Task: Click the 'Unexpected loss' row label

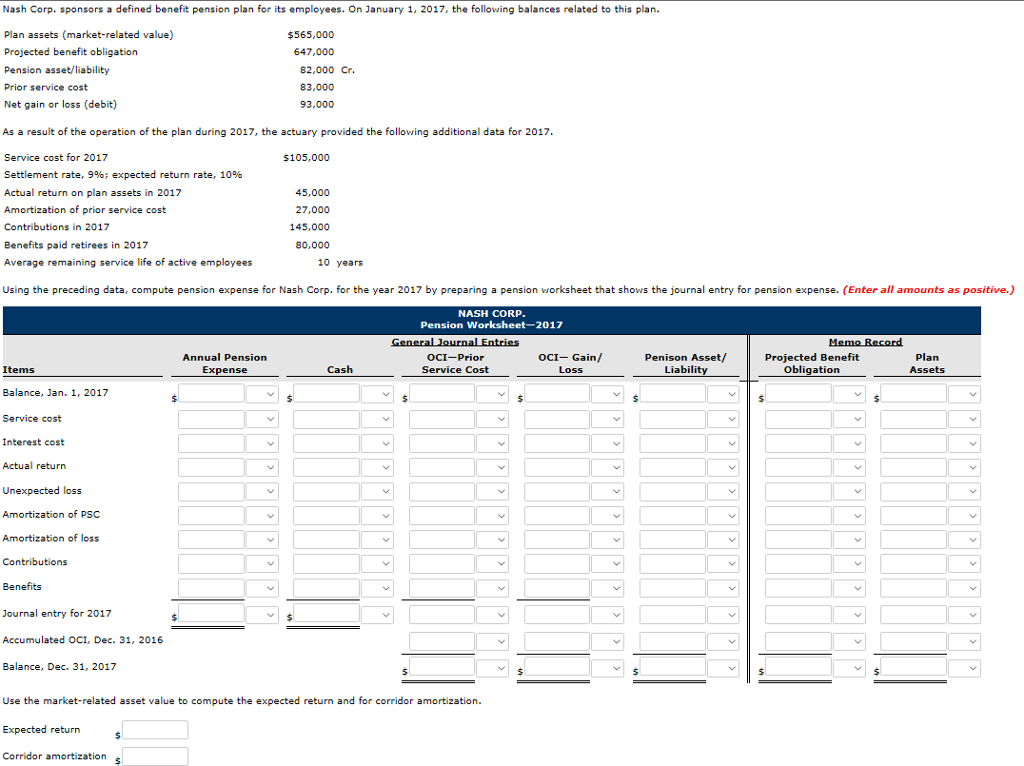Action: [x=42, y=490]
